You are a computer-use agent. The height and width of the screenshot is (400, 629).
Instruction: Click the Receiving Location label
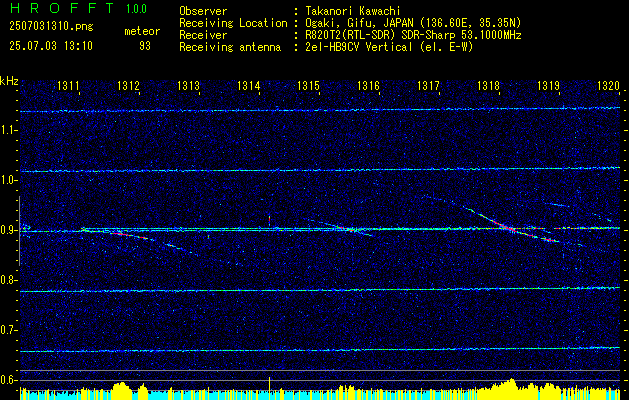pyautogui.click(x=233, y=23)
